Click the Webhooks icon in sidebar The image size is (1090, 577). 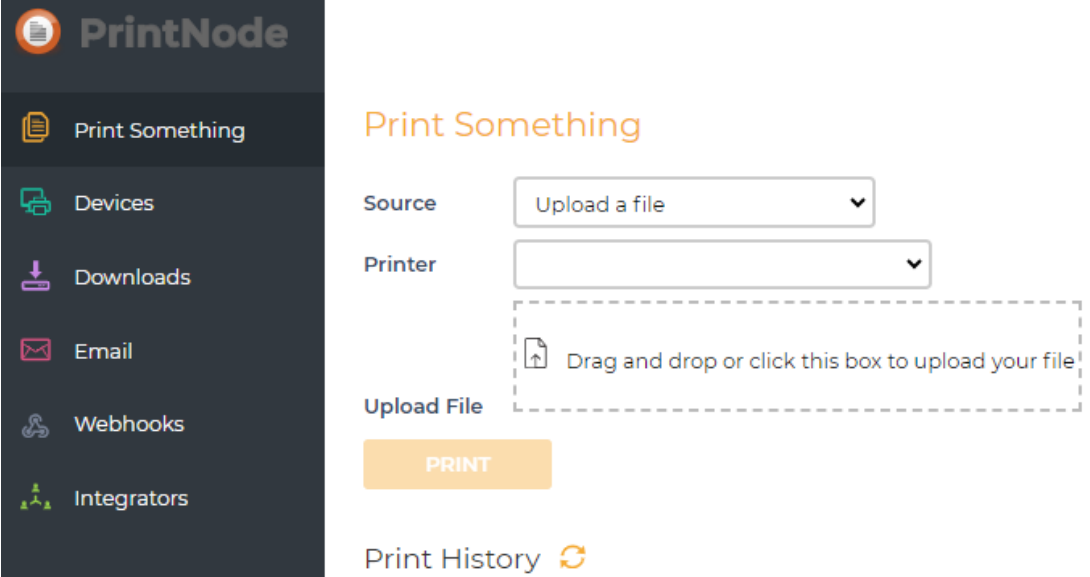coord(36,424)
